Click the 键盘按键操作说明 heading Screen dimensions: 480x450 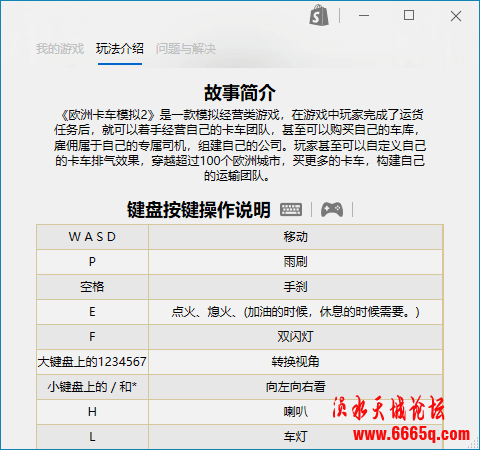199,210
